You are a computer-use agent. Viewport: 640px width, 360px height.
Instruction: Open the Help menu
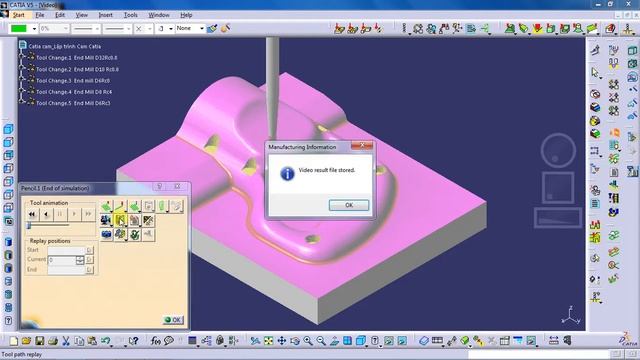coord(186,15)
